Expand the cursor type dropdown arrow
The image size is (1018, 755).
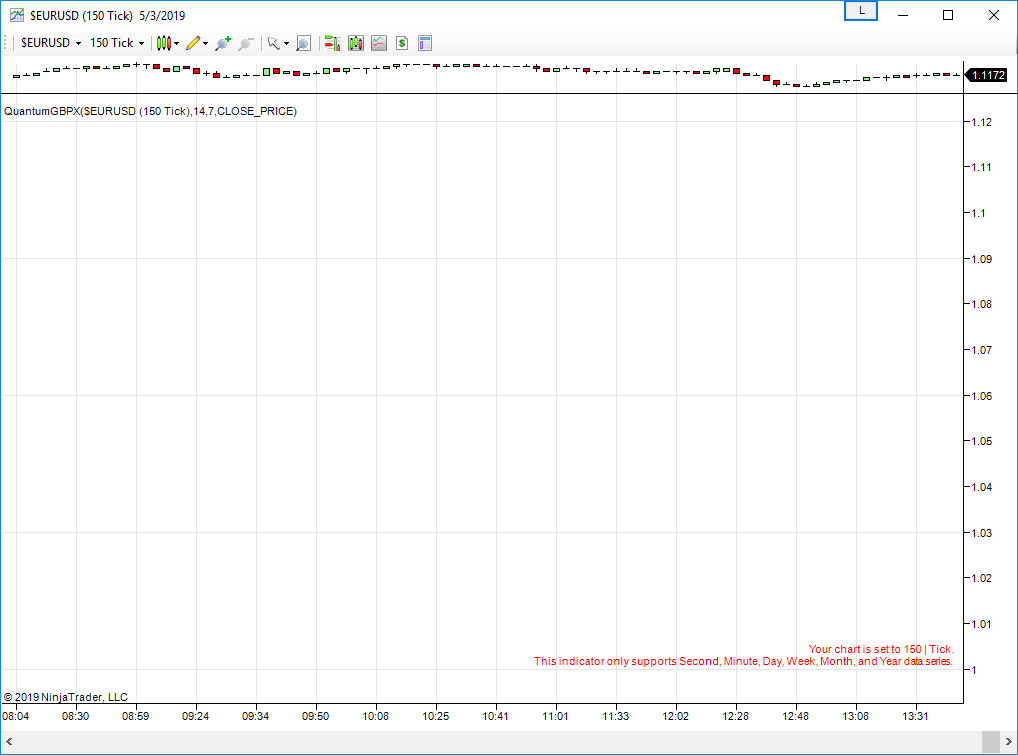click(286, 43)
